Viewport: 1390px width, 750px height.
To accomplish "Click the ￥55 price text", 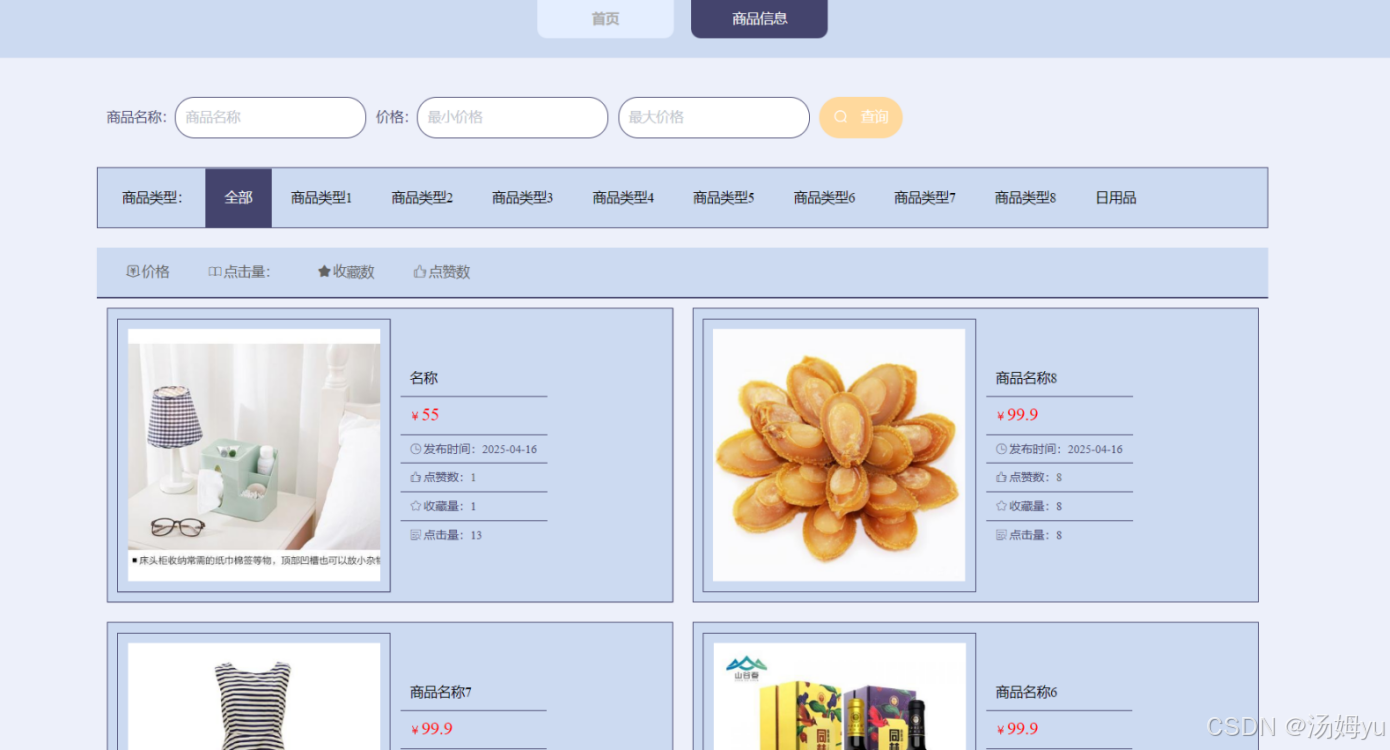I will pos(425,415).
